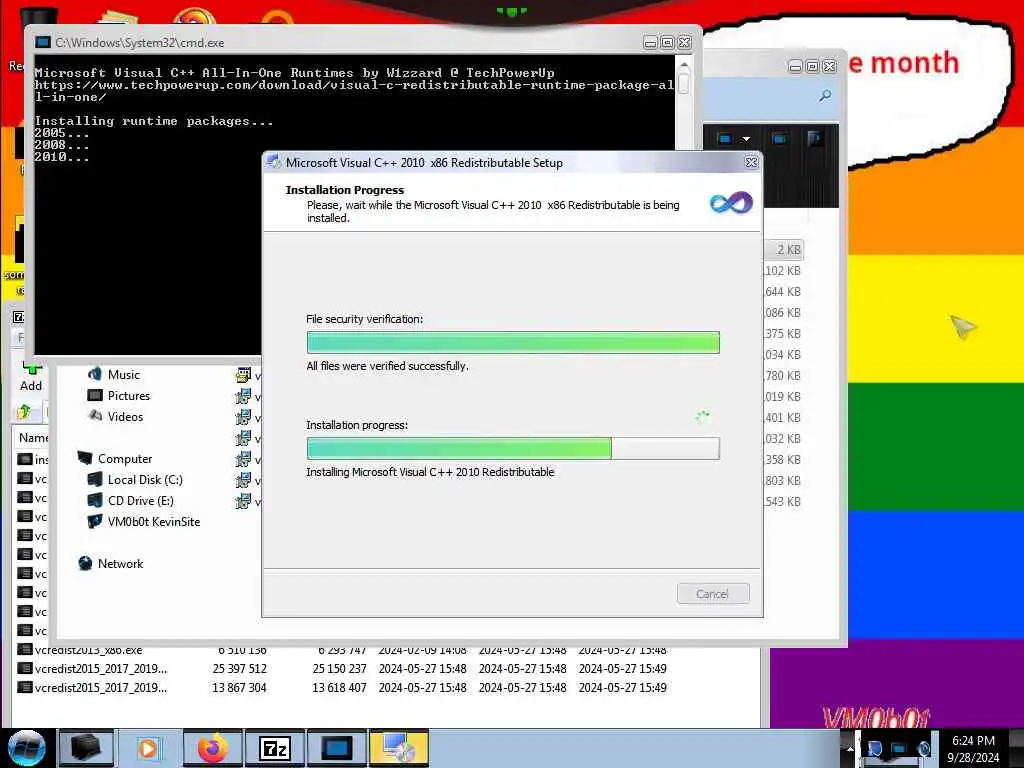The width and height of the screenshot is (1024, 768).
Task: Click the cmd.exe title bar icon
Action: 43,42
